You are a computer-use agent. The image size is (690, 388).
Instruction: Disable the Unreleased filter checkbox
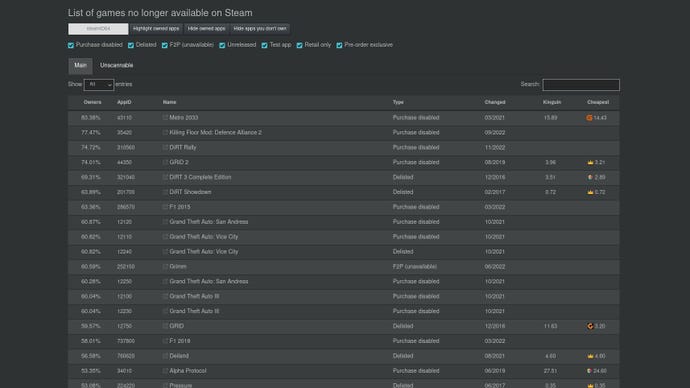(222, 45)
